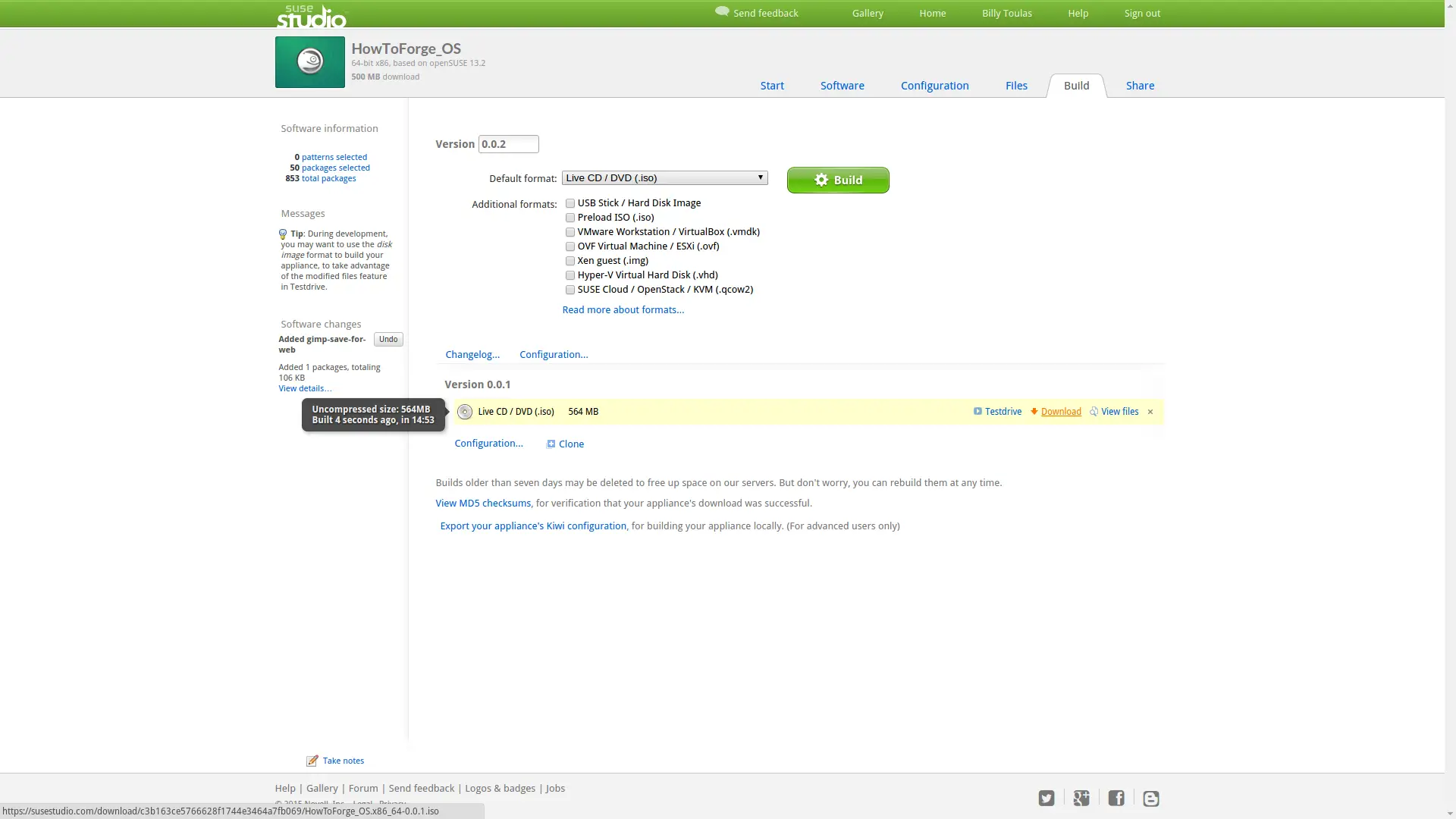Open the Blogger icon in footer

(x=1151, y=799)
